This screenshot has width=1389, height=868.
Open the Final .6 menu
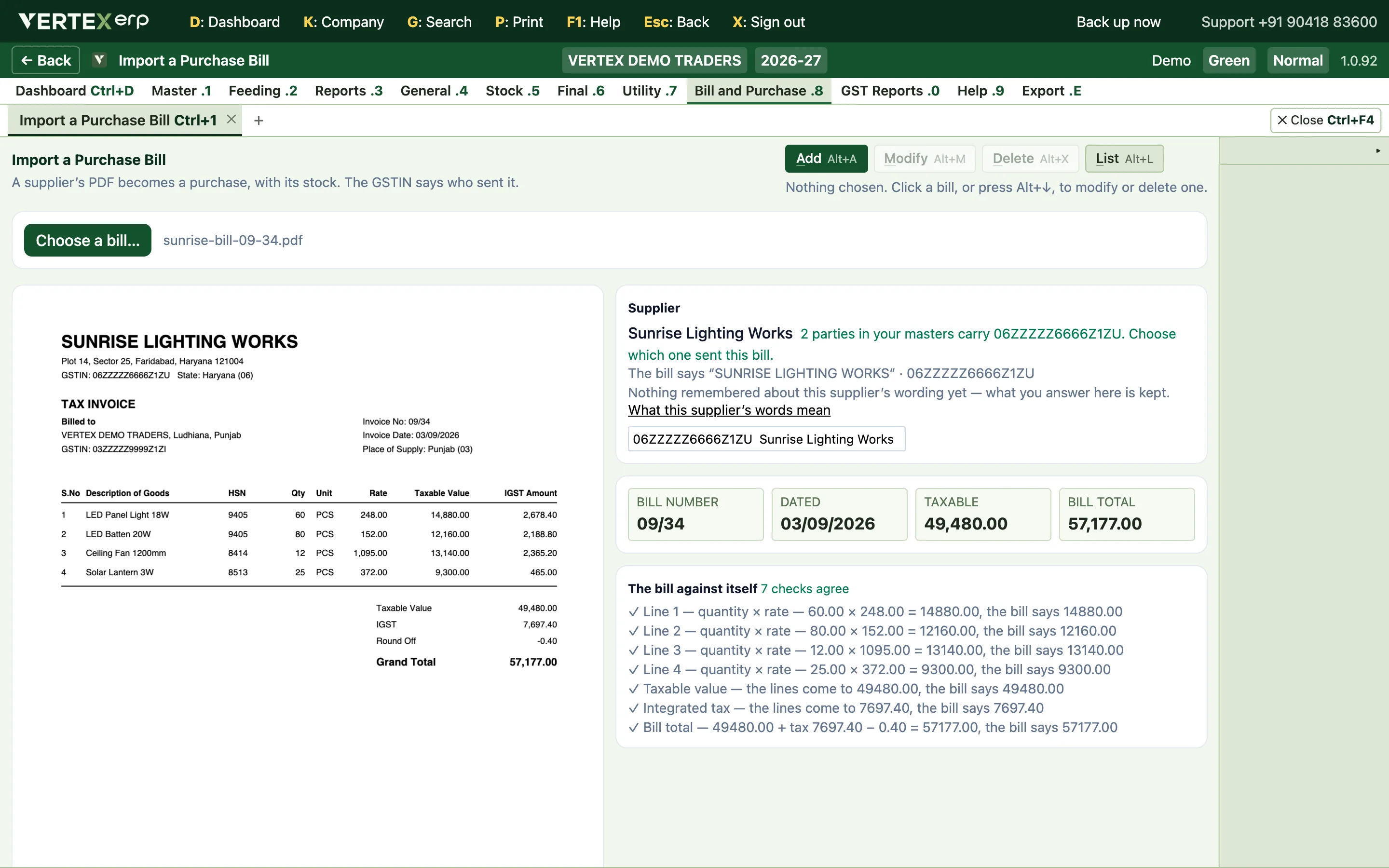click(x=581, y=91)
